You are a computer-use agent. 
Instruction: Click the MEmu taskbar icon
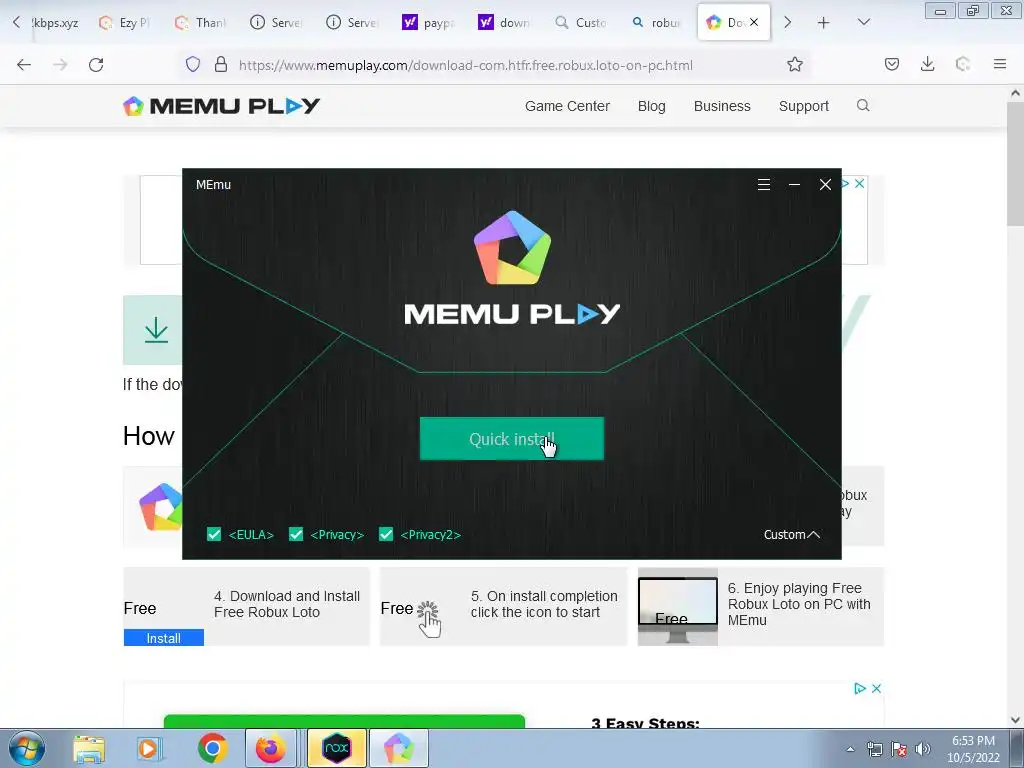point(398,748)
